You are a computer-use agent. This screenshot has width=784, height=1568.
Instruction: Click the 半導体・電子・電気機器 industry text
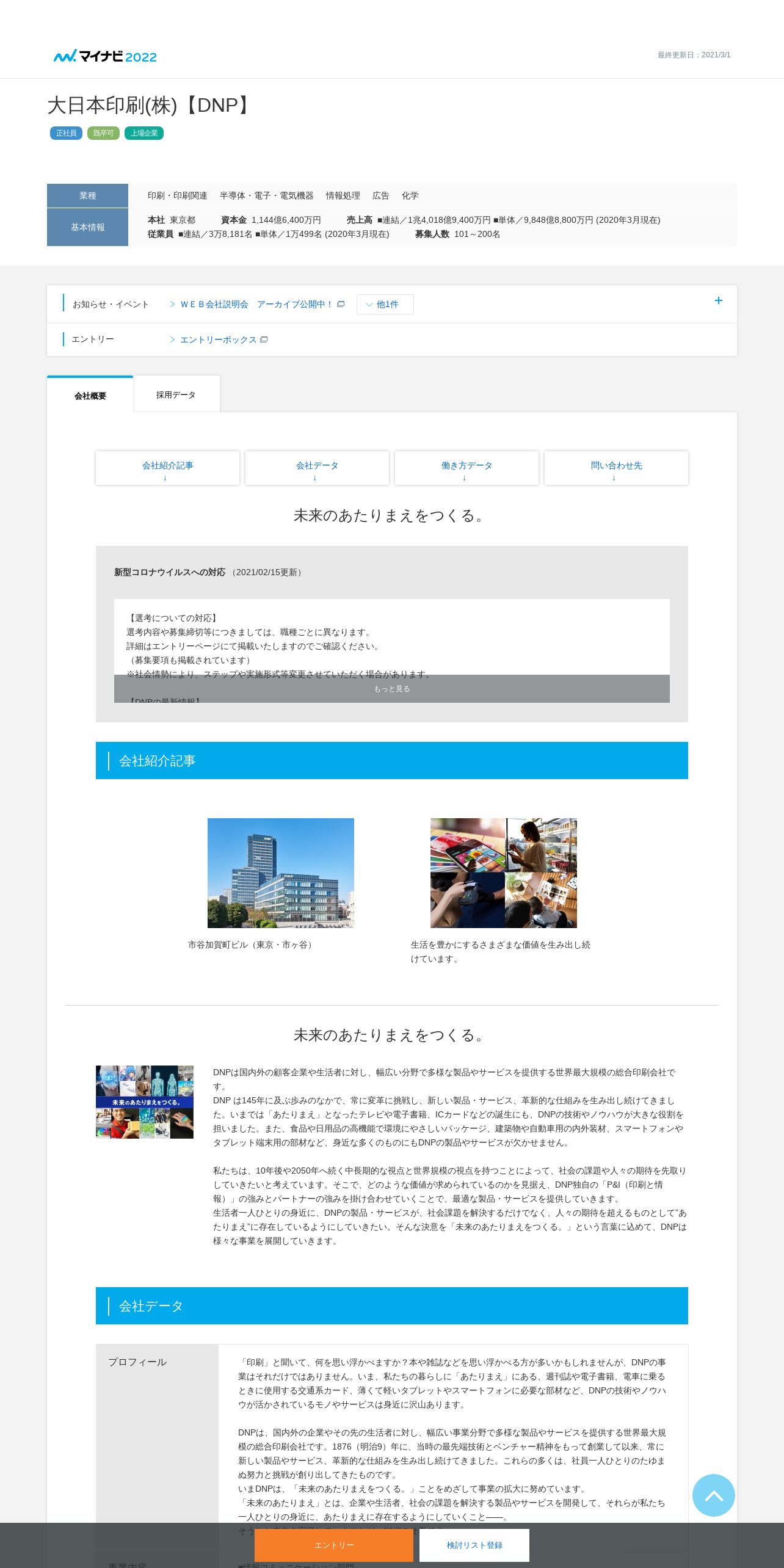tap(267, 195)
